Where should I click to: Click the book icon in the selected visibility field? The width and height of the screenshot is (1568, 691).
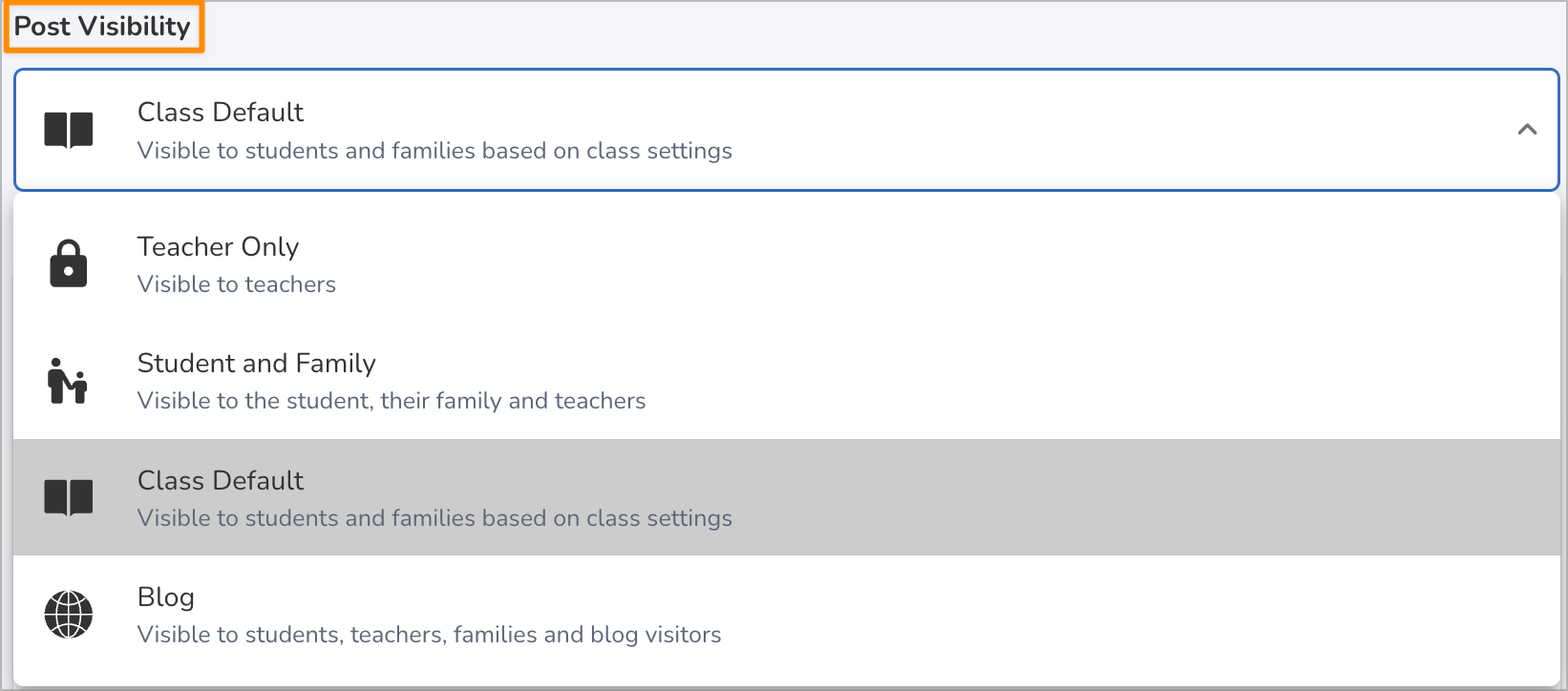point(69,129)
